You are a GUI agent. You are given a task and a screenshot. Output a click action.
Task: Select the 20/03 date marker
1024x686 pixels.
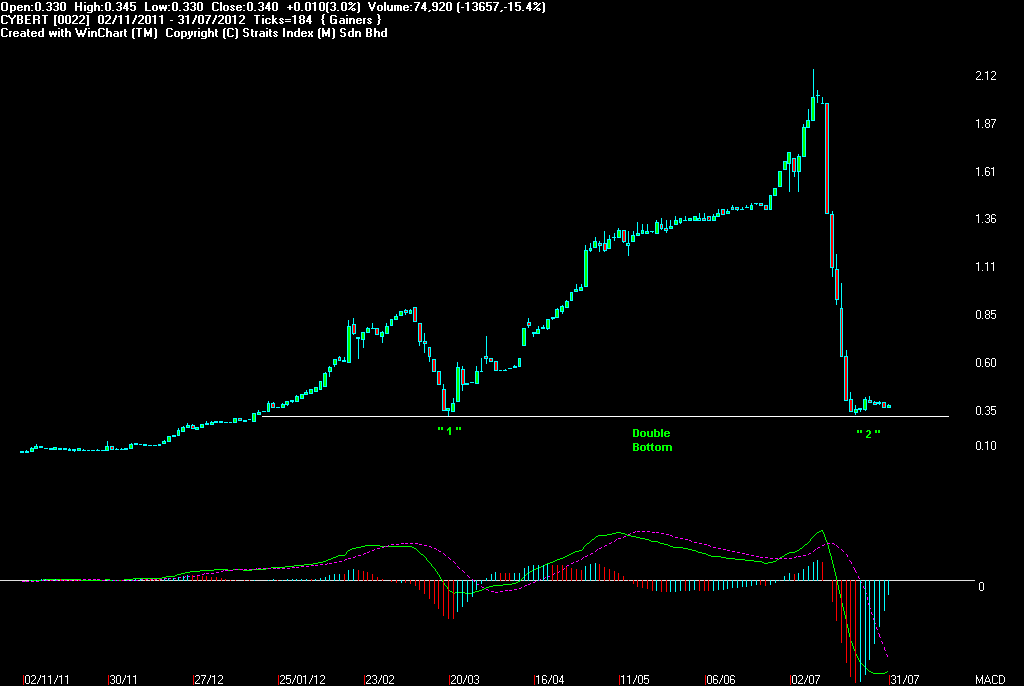tap(464, 679)
